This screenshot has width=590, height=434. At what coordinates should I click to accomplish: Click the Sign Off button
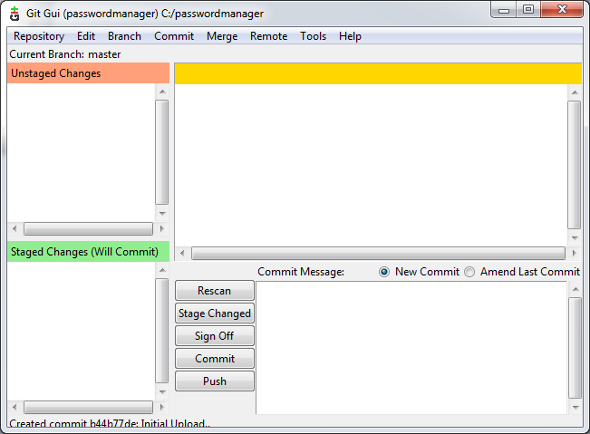click(214, 336)
